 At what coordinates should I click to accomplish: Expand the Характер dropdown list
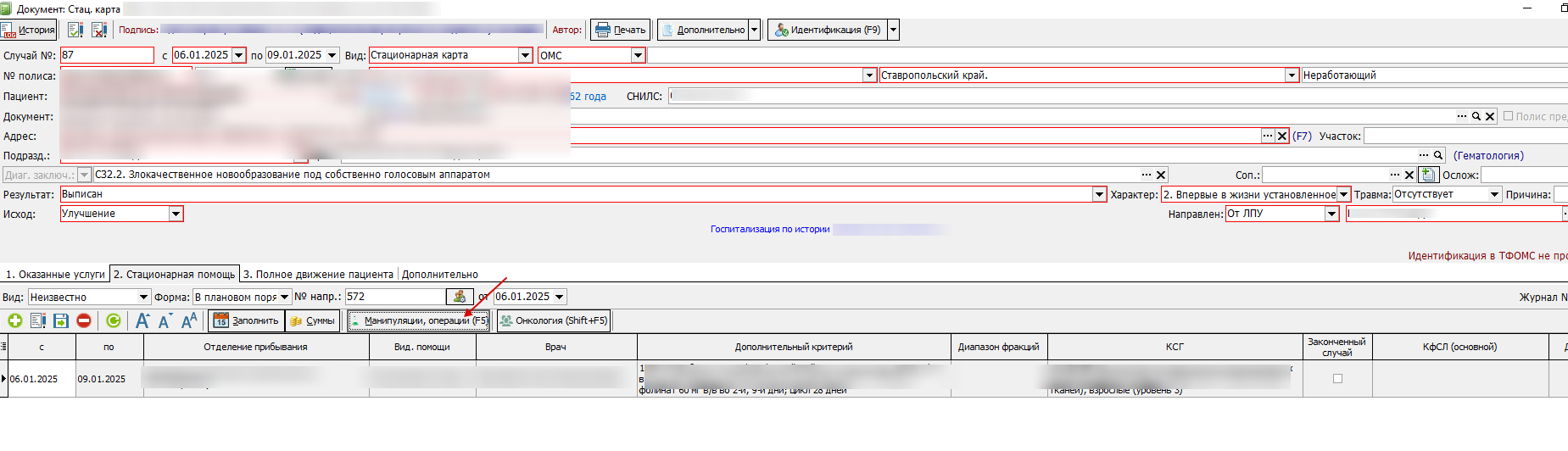[1343, 194]
